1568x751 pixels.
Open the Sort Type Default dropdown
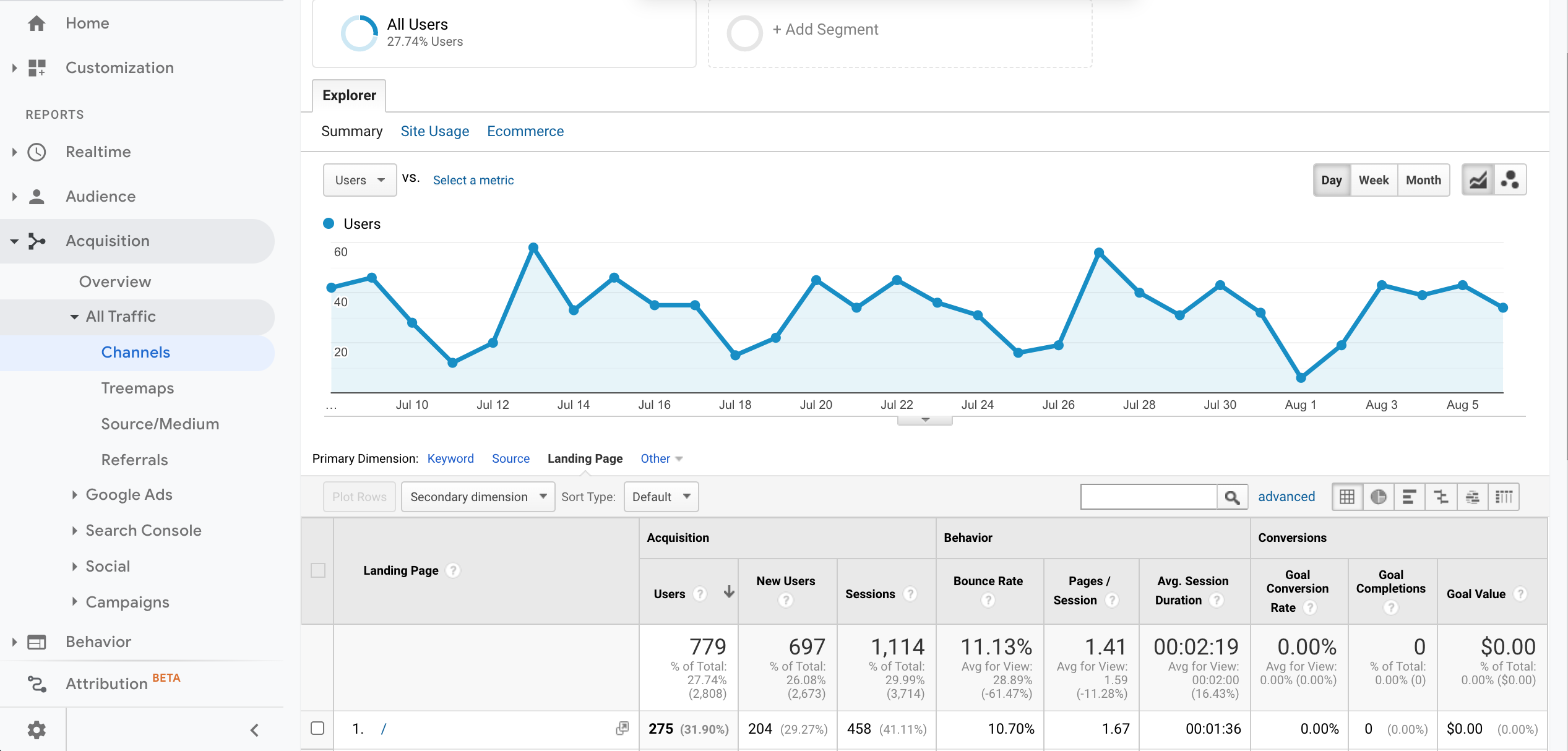click(661, 496)
